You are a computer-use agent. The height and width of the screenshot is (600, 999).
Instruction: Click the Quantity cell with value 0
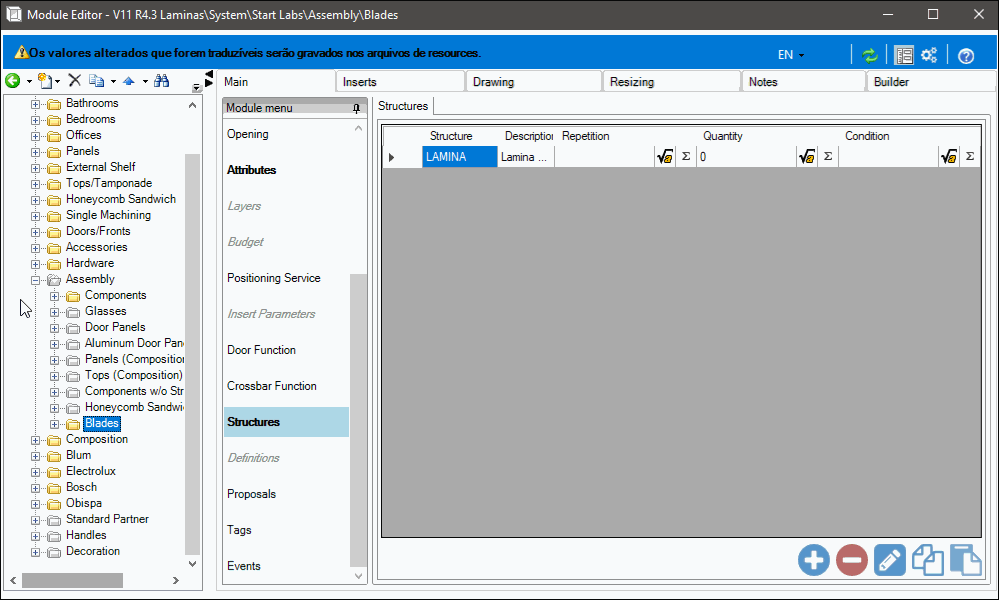tap(747, 157)
